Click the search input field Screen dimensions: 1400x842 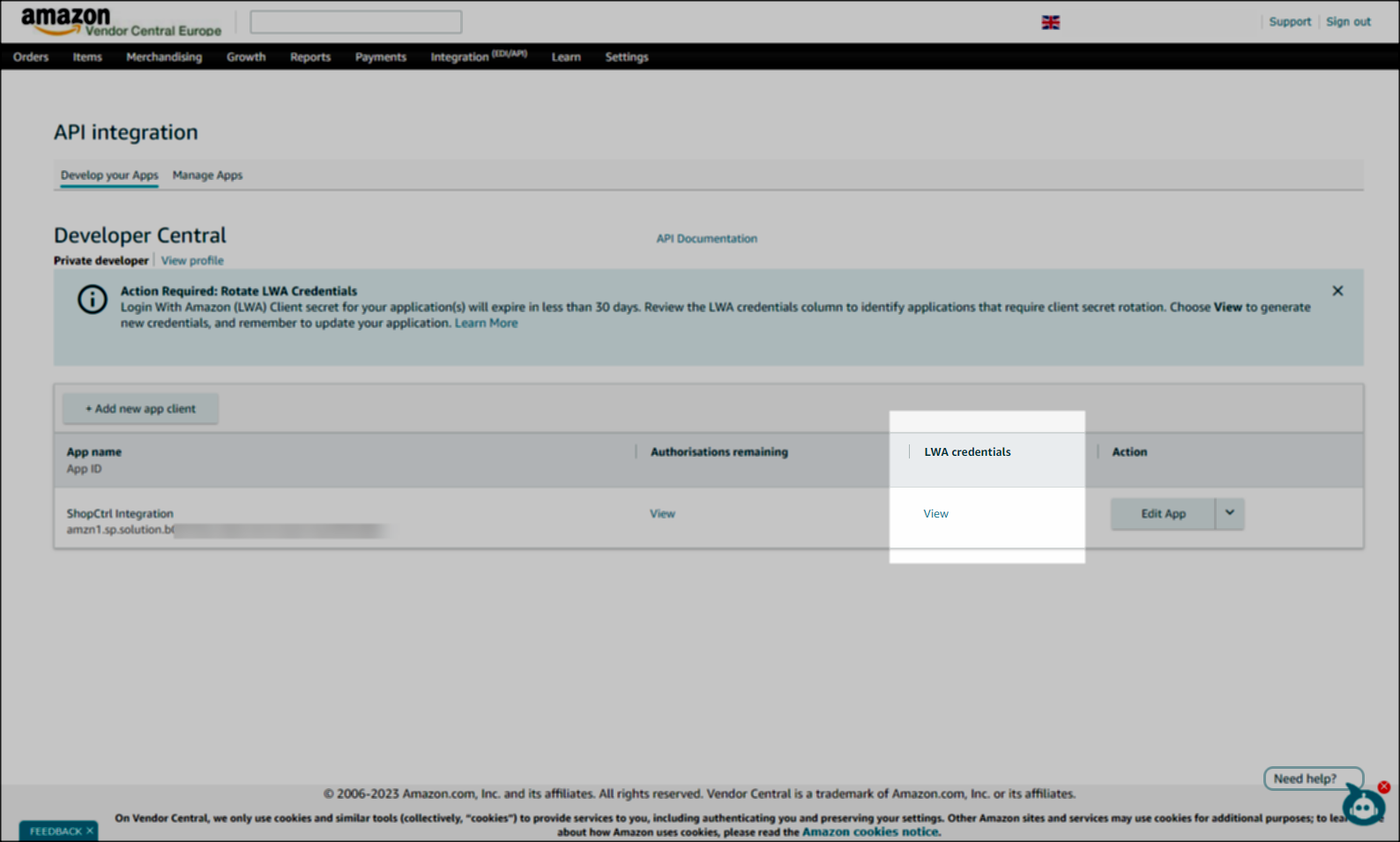(356, 22)
